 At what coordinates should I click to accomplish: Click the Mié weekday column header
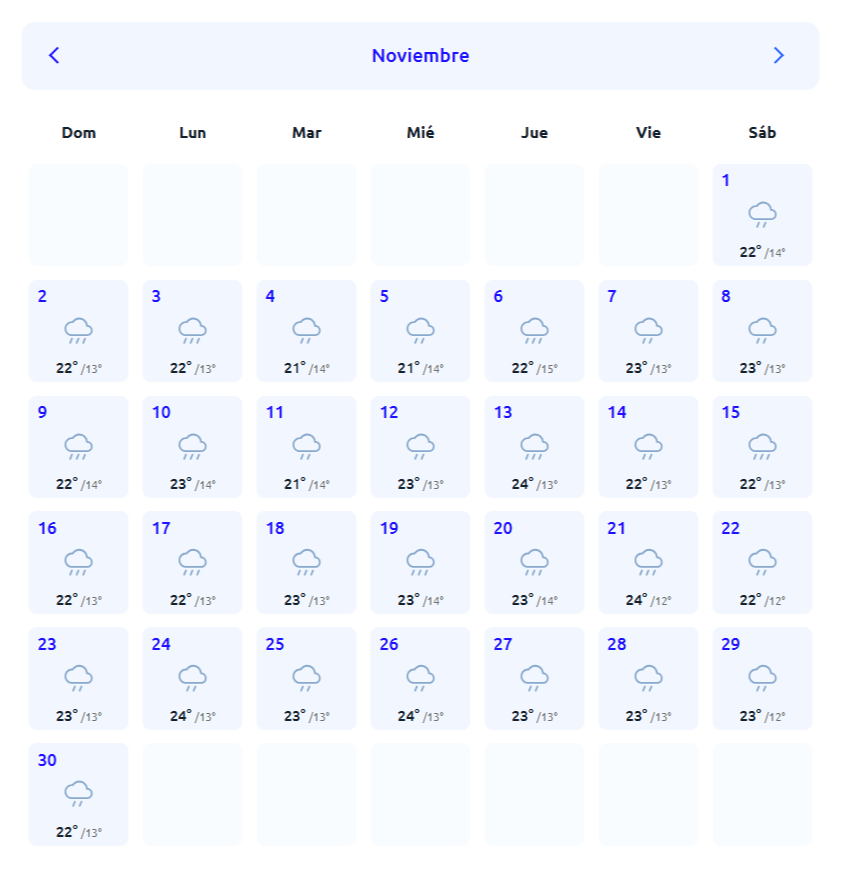(420, 132)
